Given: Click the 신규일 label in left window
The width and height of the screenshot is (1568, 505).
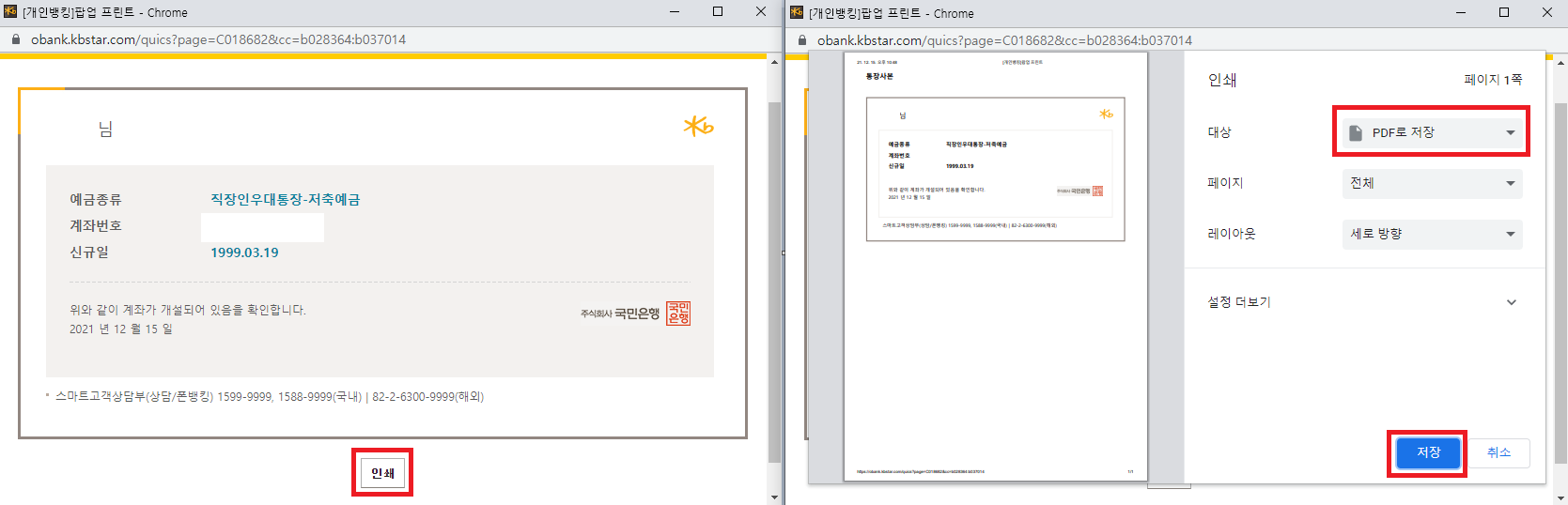Looking at the screenshot, I should (x=89, y=252).
